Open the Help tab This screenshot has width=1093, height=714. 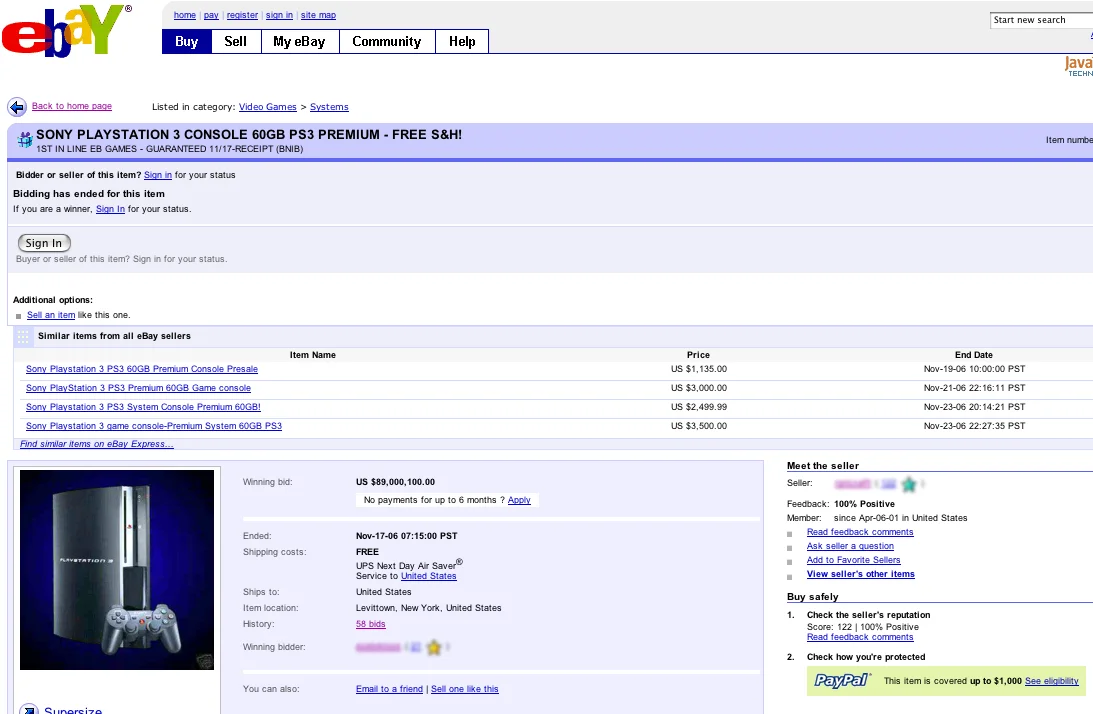pos(462,42)
